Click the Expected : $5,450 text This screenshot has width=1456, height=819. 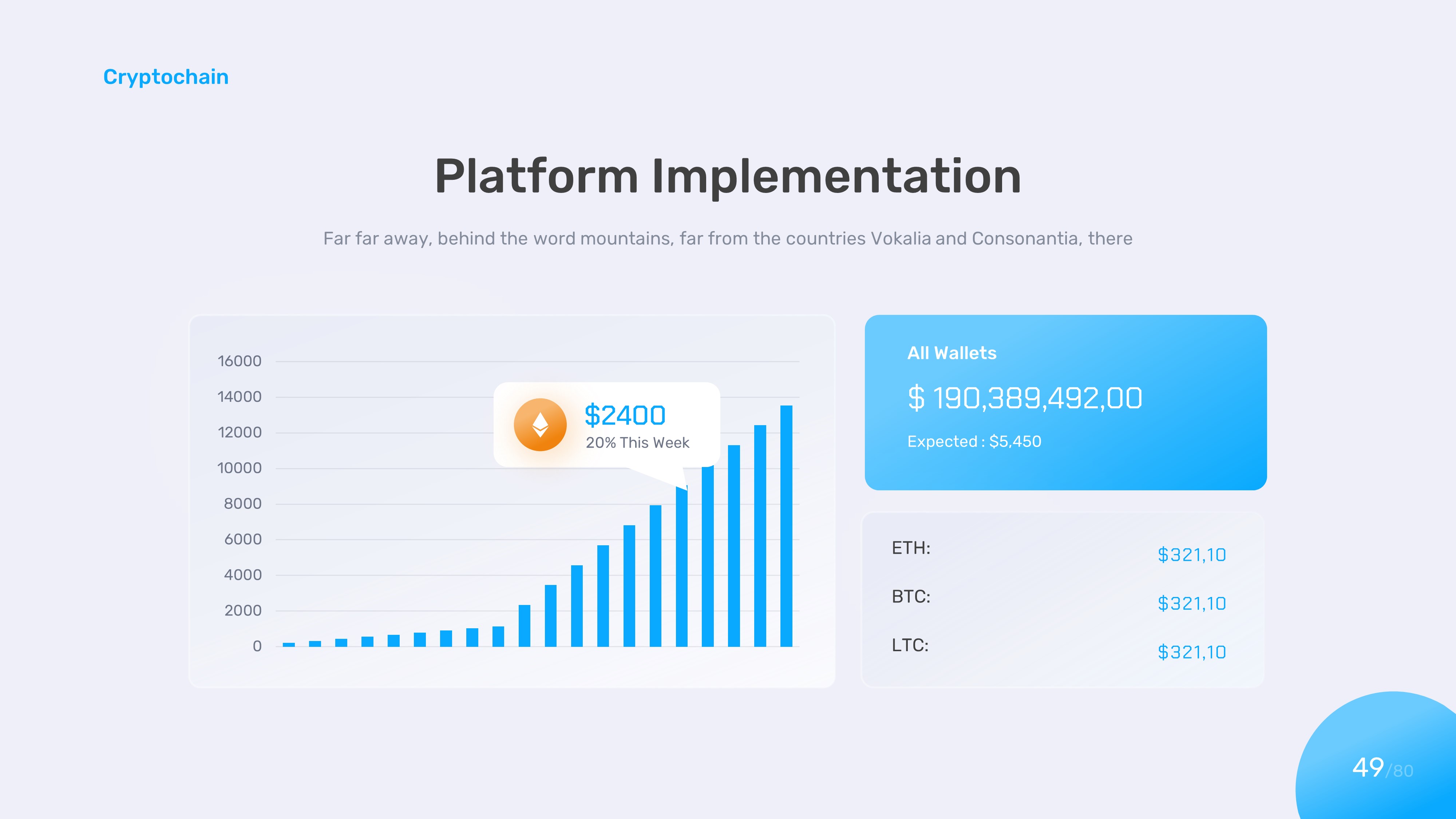tap(974, 442)
